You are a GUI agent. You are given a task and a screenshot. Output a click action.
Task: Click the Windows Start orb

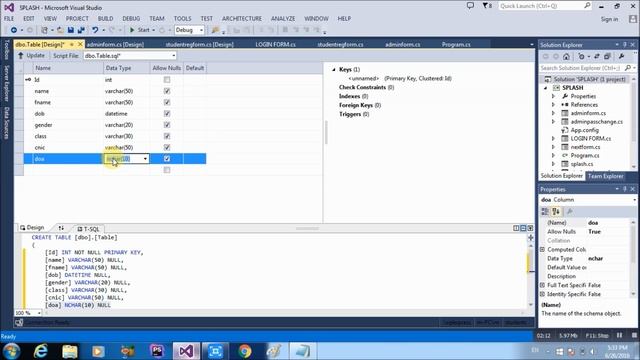tap(11, 351)
